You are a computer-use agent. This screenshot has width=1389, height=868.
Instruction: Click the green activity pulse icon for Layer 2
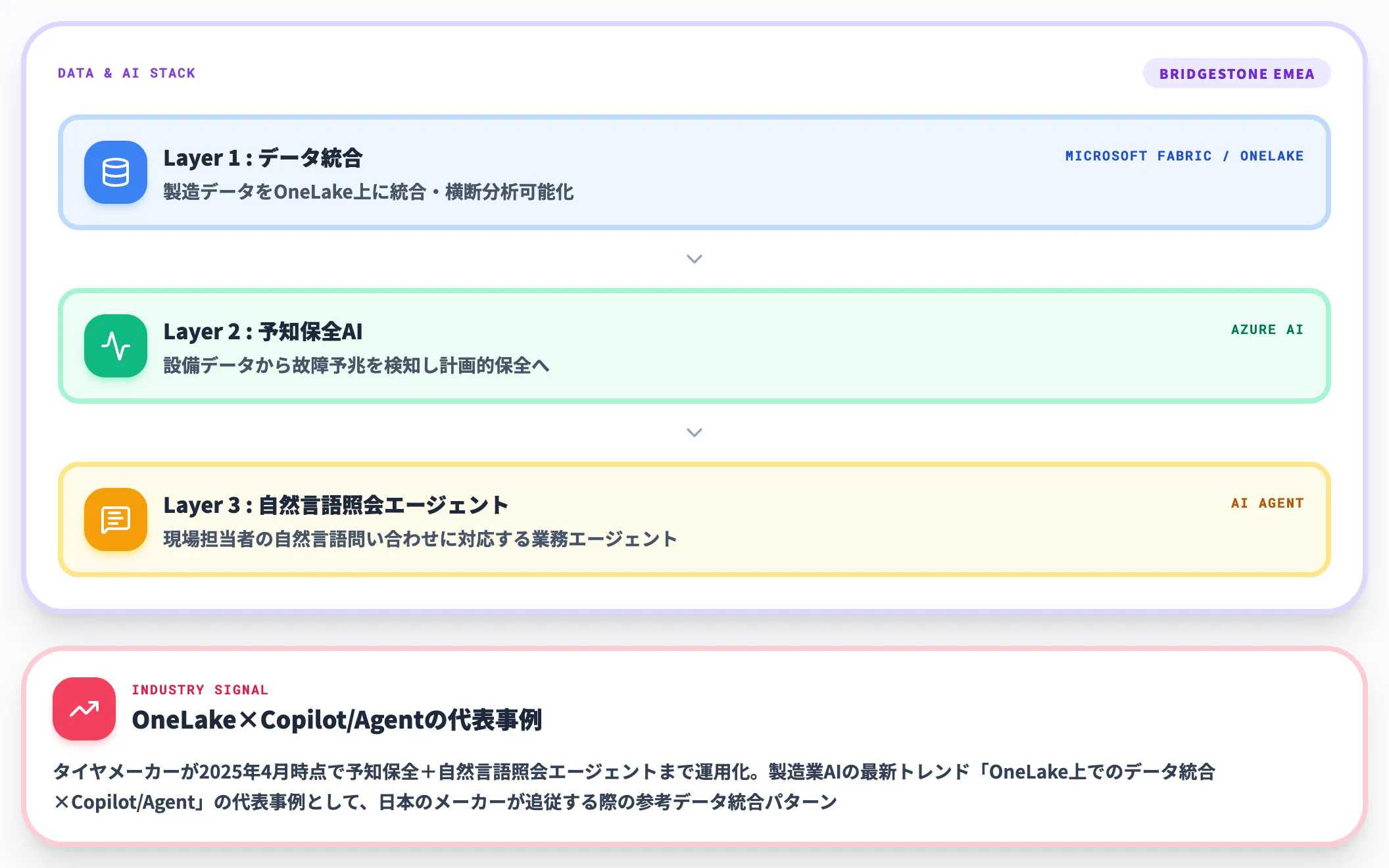click(x=116, y=346)
